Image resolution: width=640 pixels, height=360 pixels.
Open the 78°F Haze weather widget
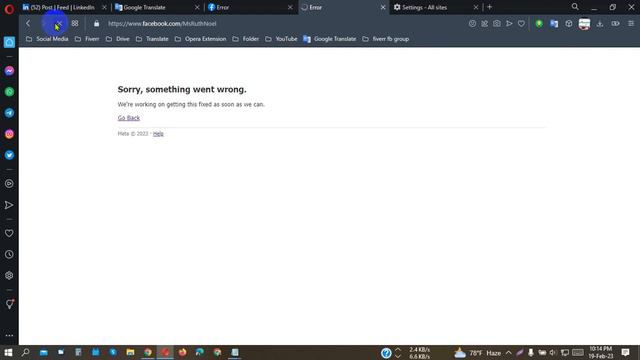pyautogui.click(x=478, y=353)
